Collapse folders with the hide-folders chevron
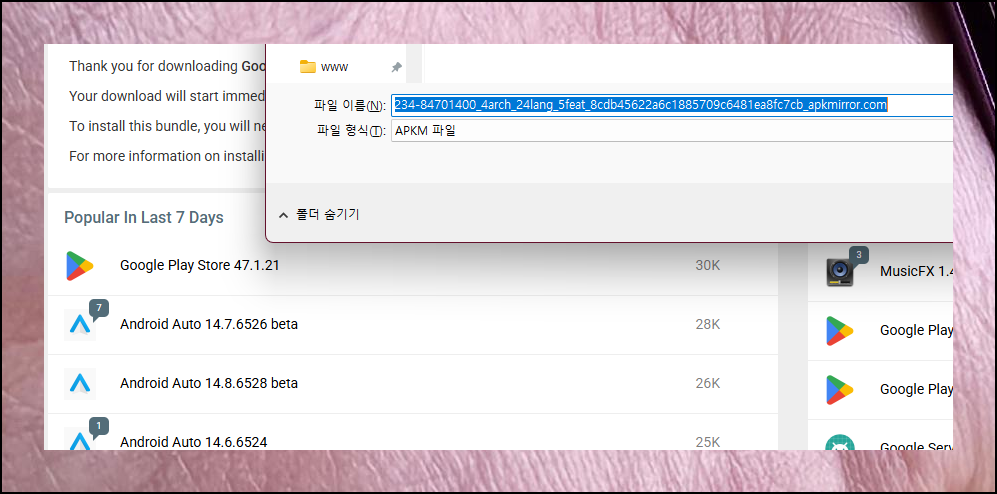 [284, 216]
